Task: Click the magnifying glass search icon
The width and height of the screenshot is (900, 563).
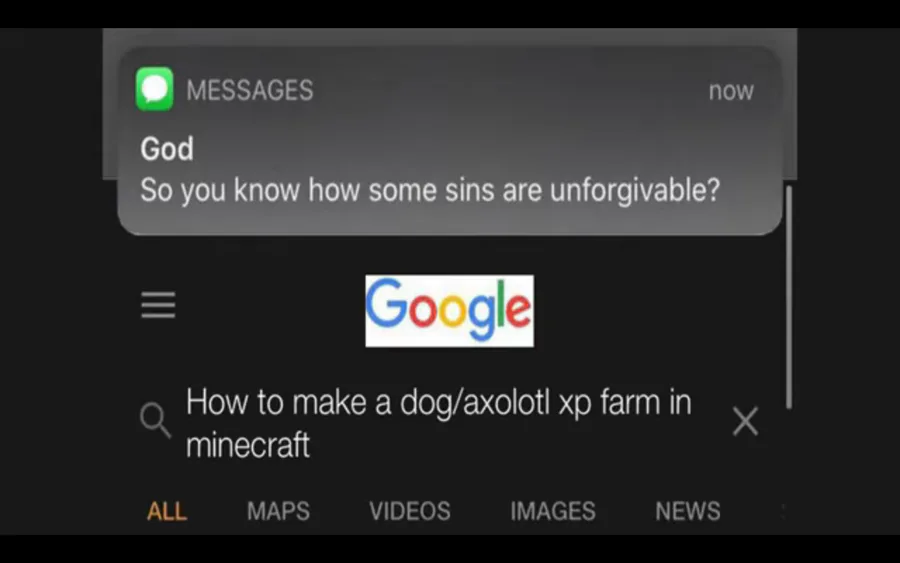Action: pyautogui.click(x=155, y=420)
